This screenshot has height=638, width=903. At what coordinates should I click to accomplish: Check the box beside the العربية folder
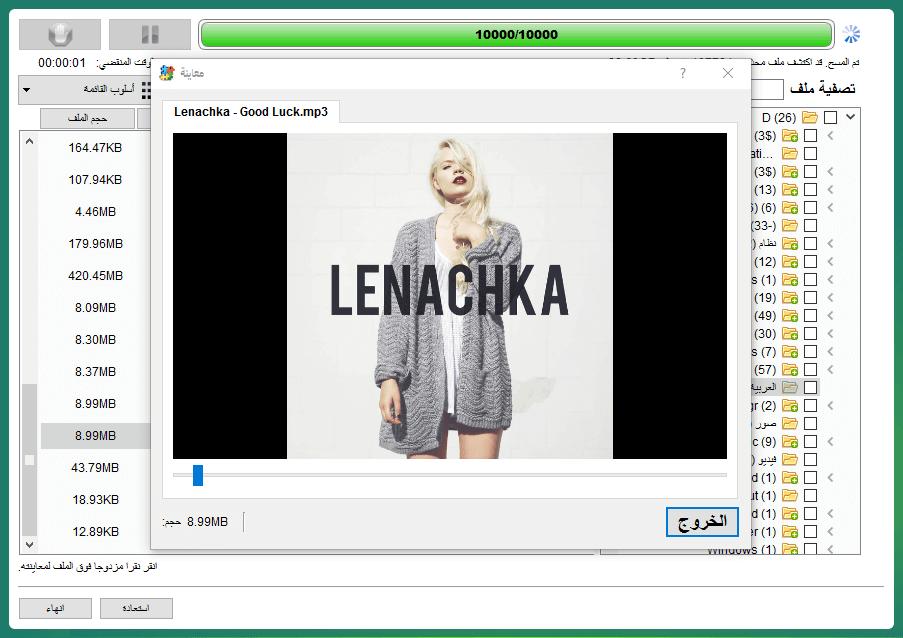click(x=810, y=388)
